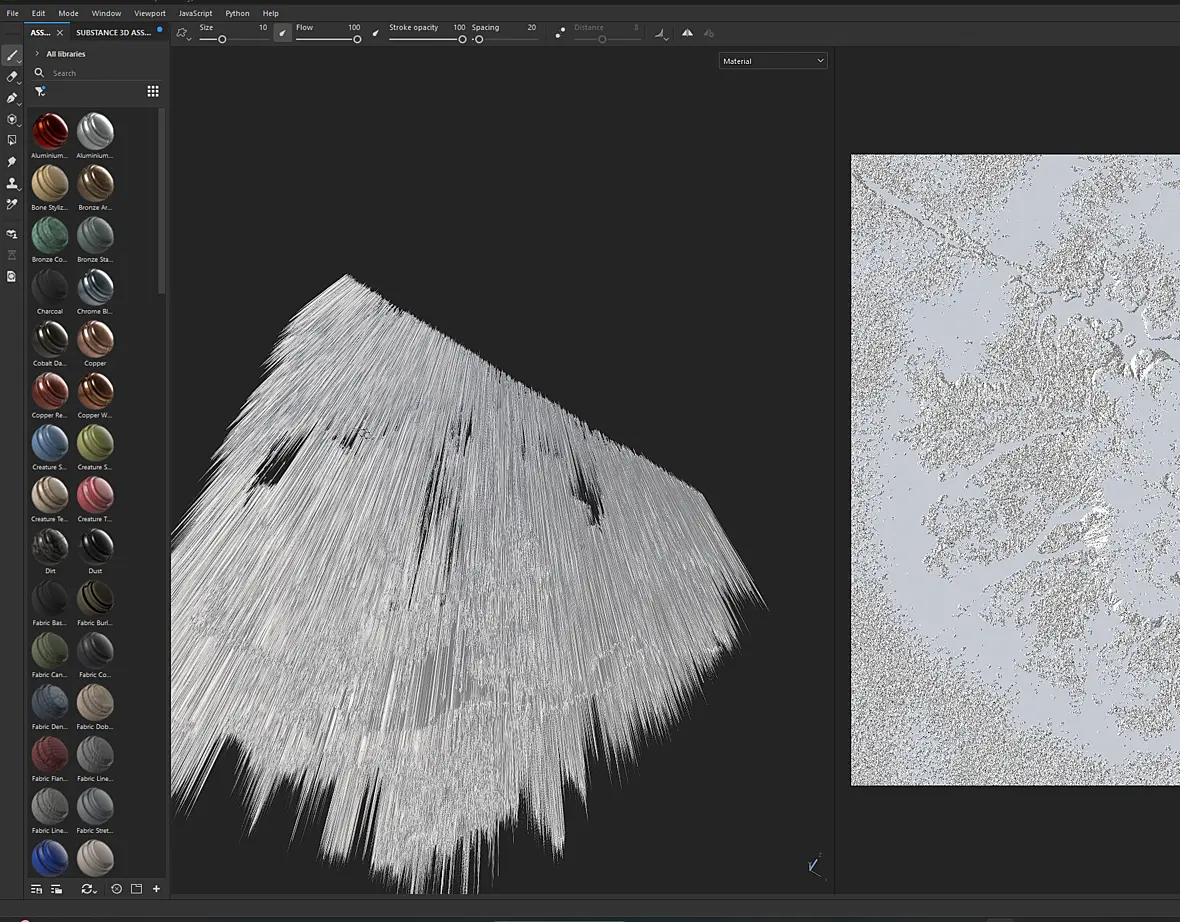Click the plus icon to import resources
1180x922 pixels.
pos(157,889)
